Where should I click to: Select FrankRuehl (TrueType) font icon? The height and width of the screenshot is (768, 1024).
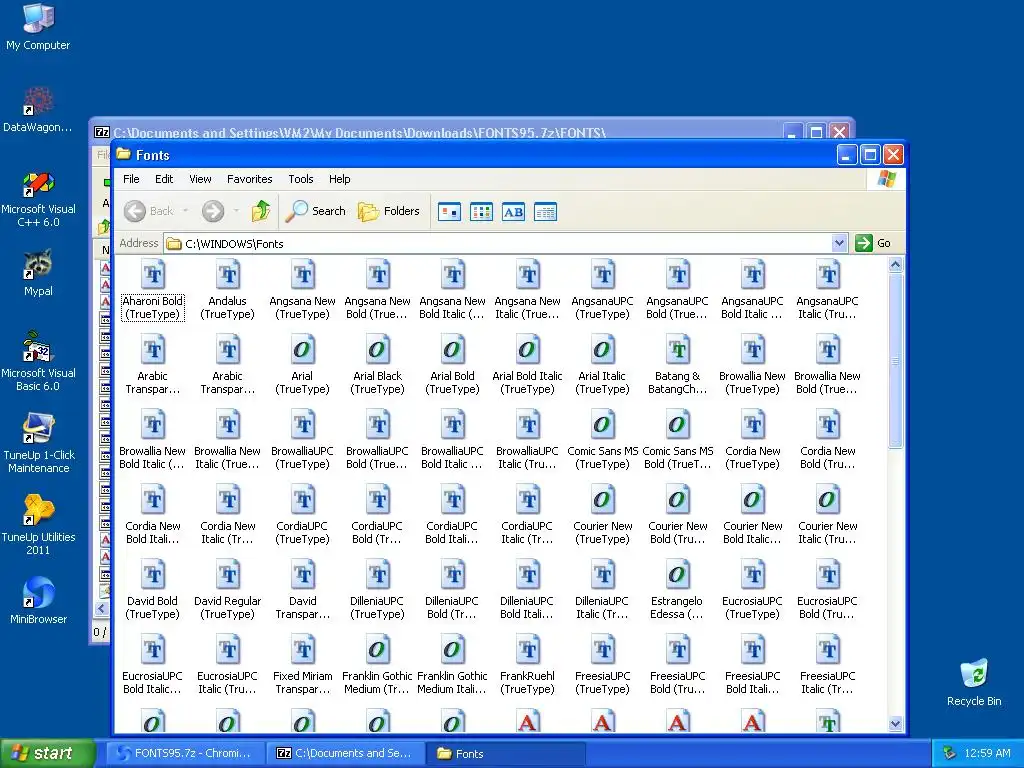pyautogui.click(x=528, y=650)
